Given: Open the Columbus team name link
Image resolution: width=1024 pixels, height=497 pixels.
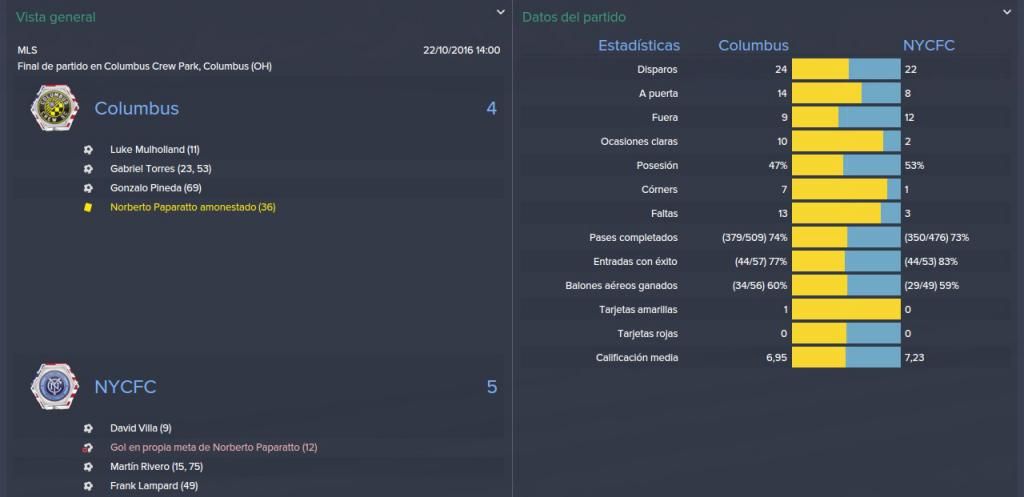Looking at the screenshot, I should [x=136, y=108].
